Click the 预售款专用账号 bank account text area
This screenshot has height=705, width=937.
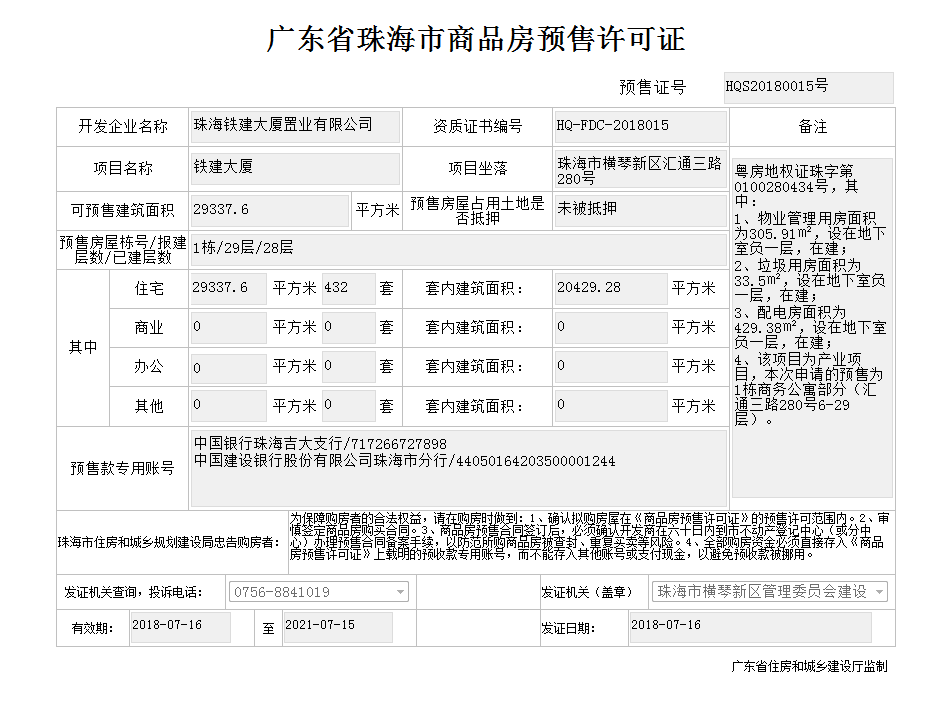click(x=457, y=468)
